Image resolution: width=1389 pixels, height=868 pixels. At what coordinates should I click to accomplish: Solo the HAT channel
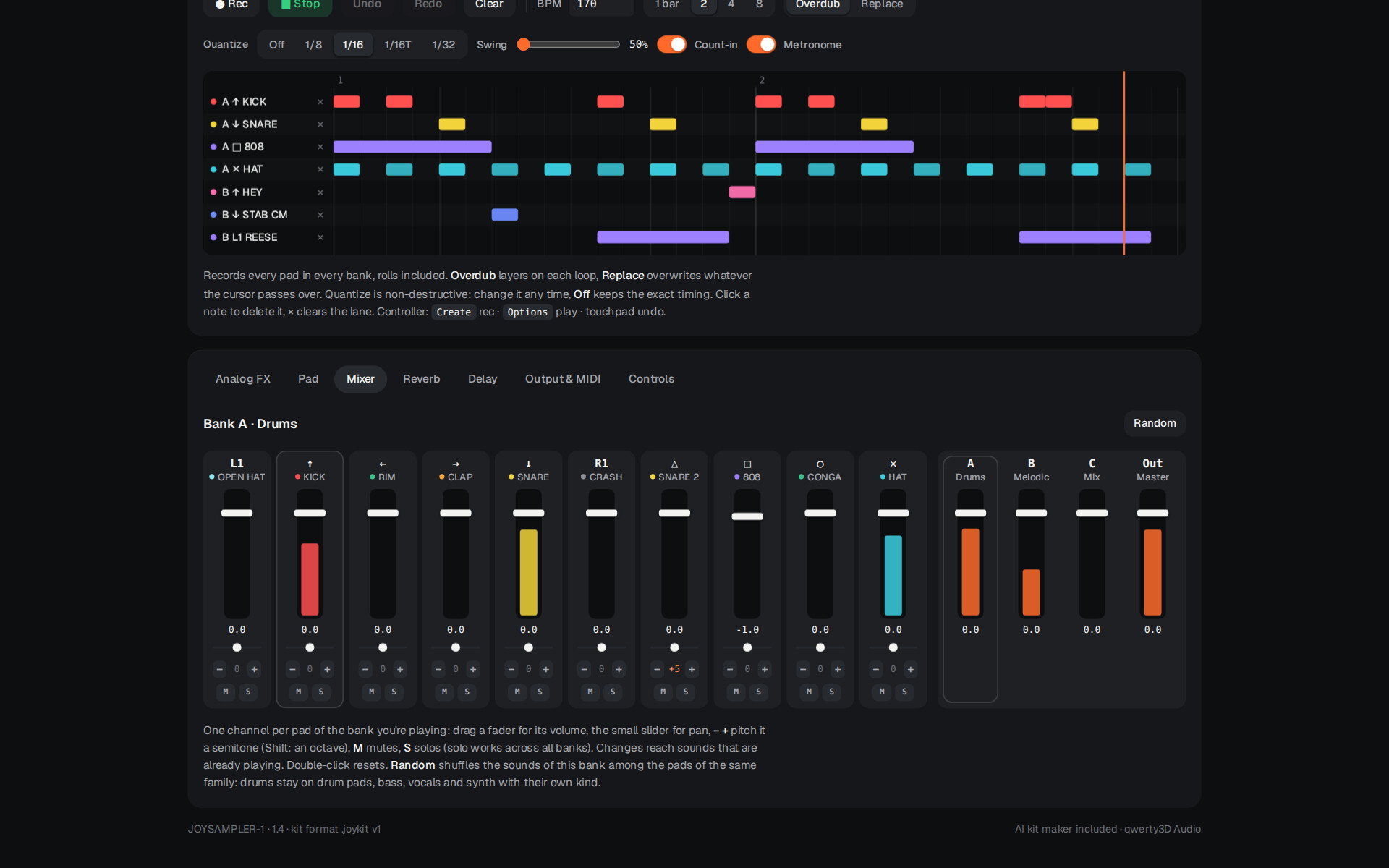pyautogui.click(x=904, y=692)
